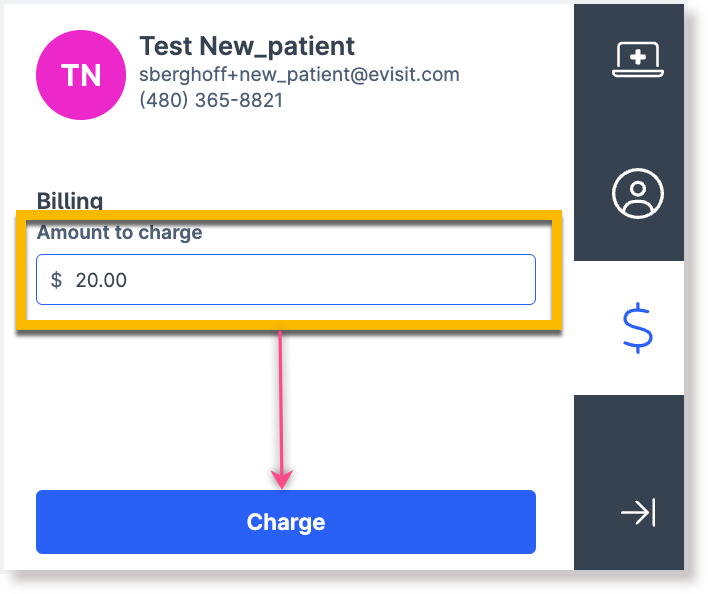
Task: Click the pink arrowhead above Charge
Action: click(x=282, y=479)
